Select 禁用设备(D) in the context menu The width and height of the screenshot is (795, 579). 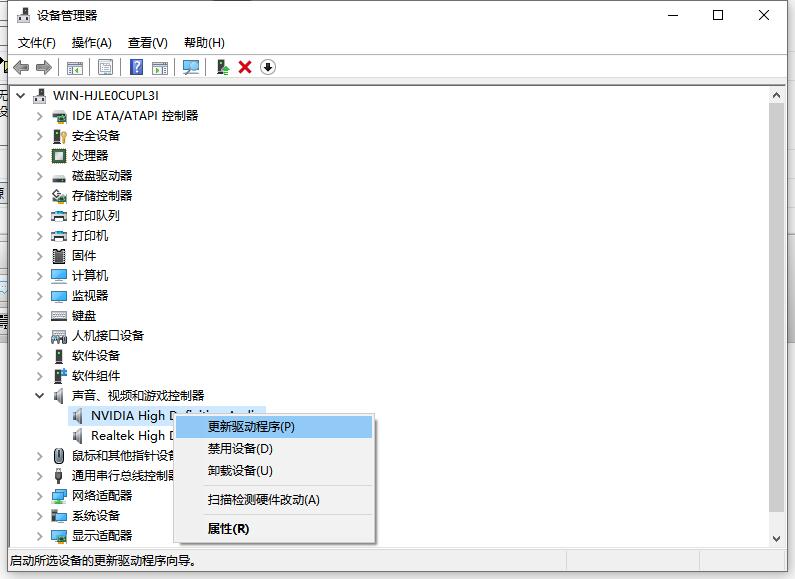(x=240, y=449)
